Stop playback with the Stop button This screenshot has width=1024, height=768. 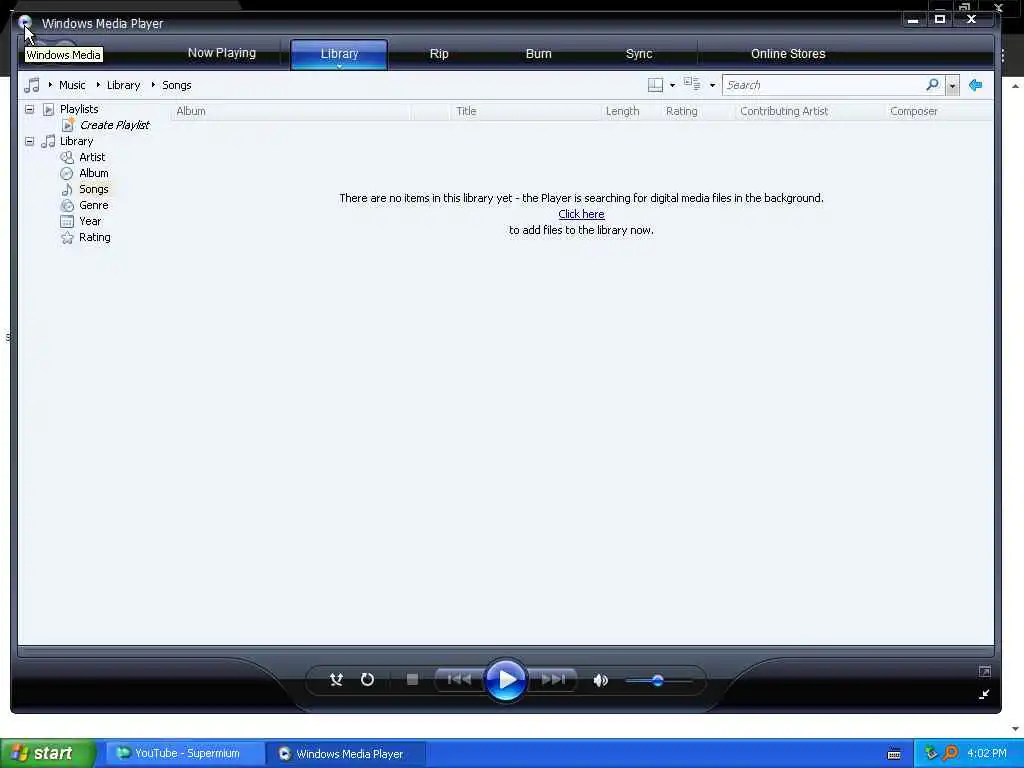(412, 680)
